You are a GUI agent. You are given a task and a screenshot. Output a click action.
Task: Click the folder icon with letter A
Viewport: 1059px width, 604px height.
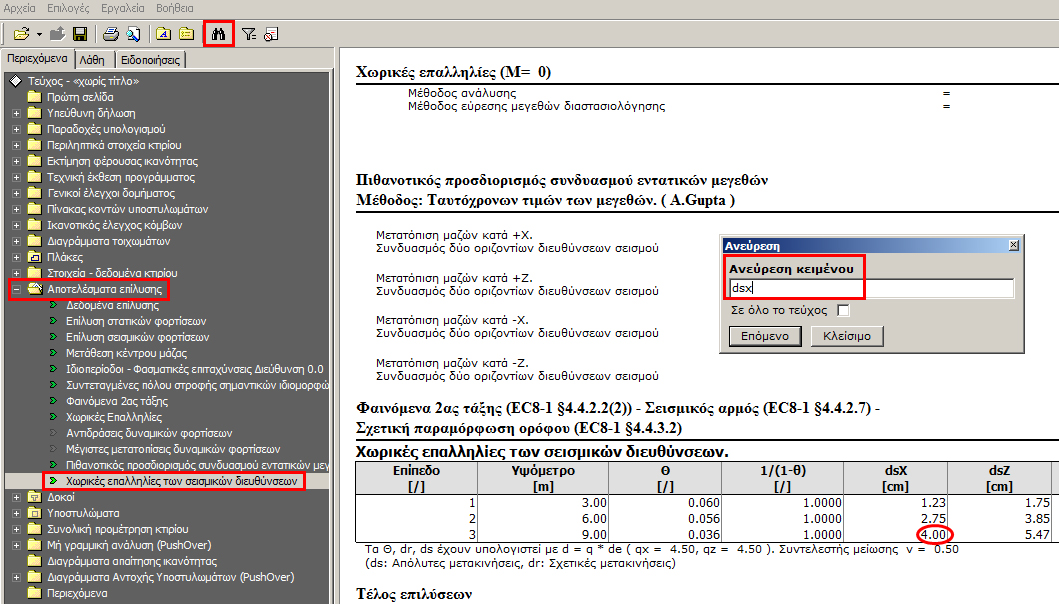[x=163, y=34]
